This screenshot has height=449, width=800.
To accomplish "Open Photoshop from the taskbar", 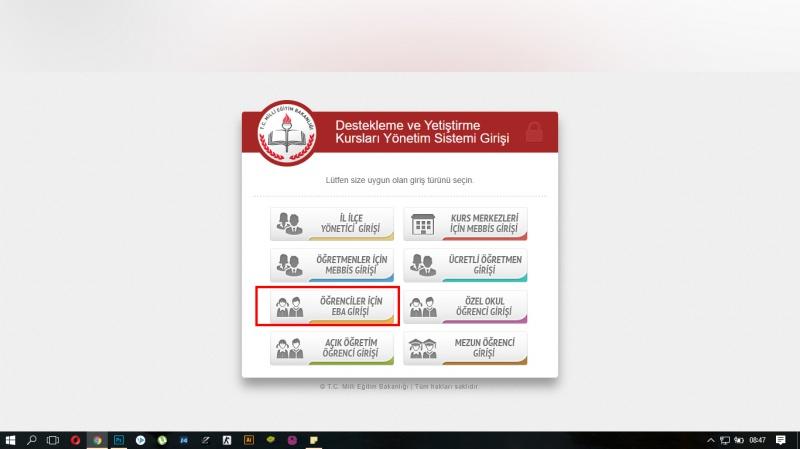I will 119,440.
